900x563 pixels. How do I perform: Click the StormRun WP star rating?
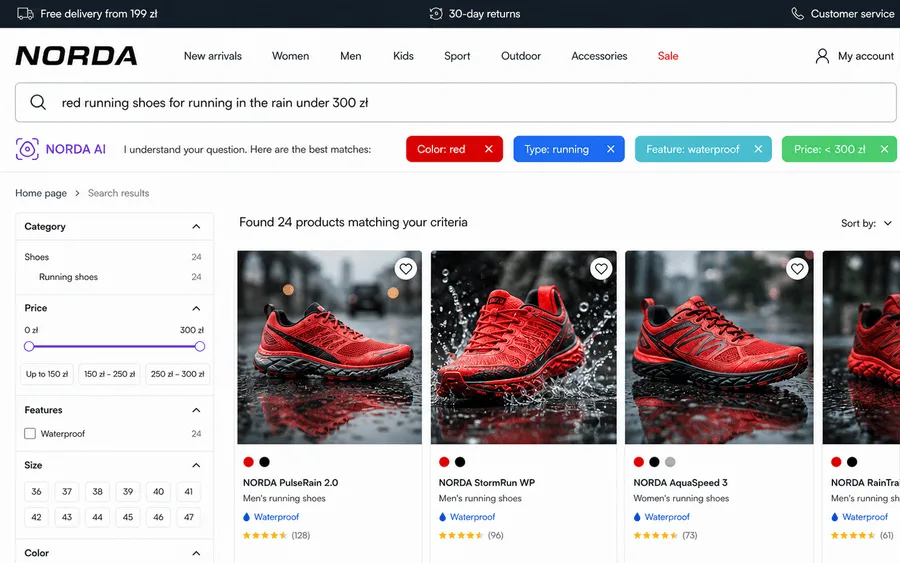(461, 535)
